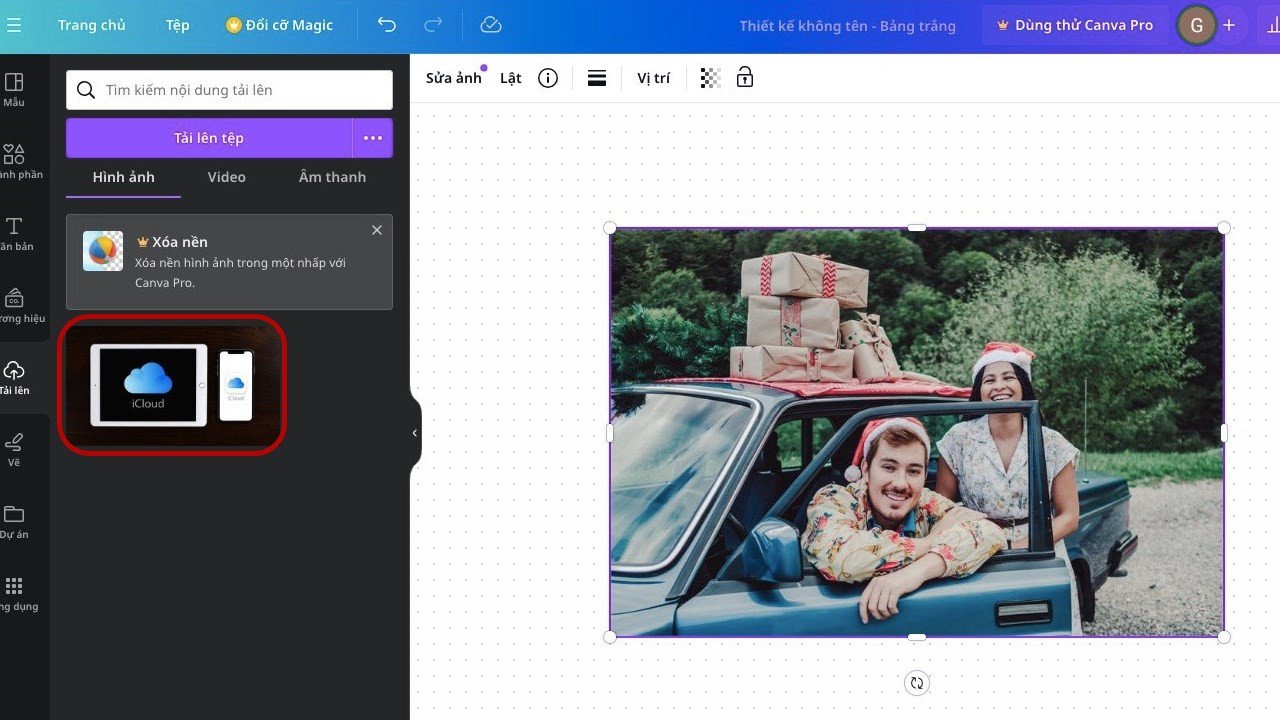This screenshot has width=1280, height=720.
Task: Open transparency settings via checkered icon
Action: [x=709, y=77]
